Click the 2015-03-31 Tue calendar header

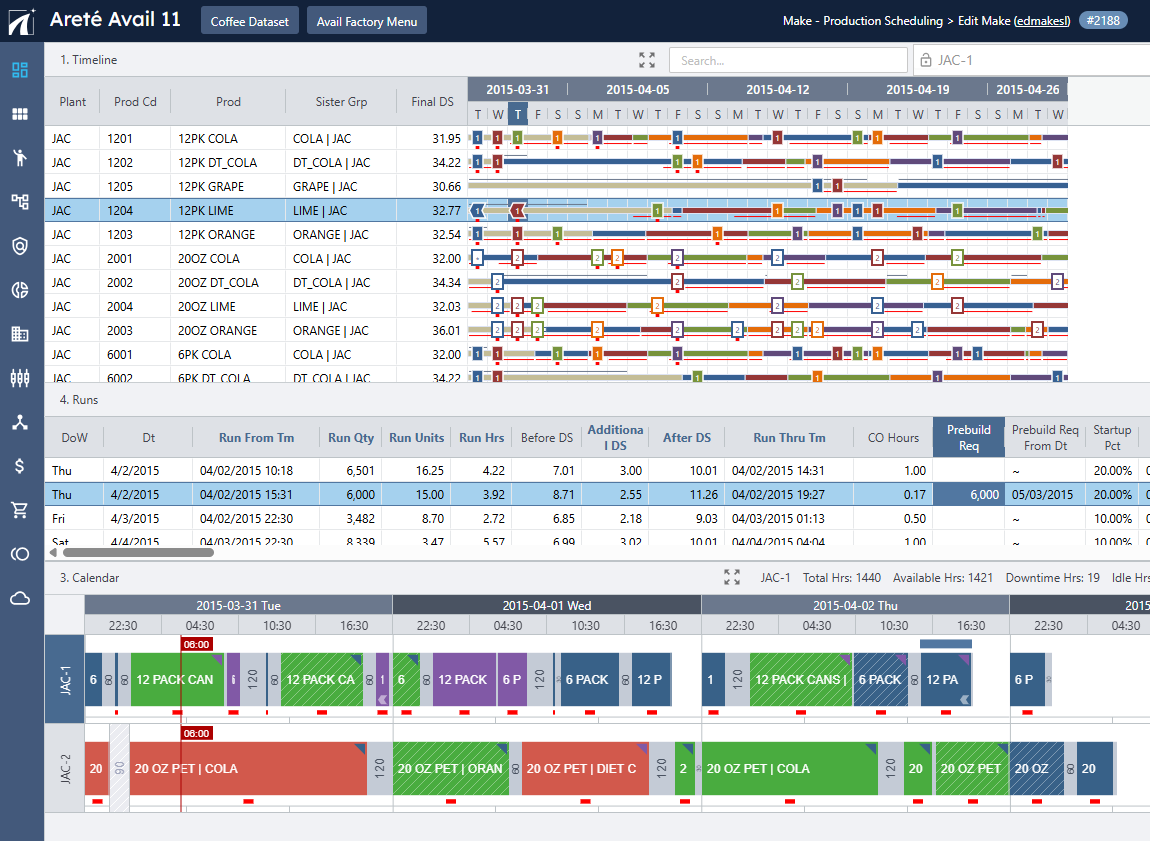238,606
